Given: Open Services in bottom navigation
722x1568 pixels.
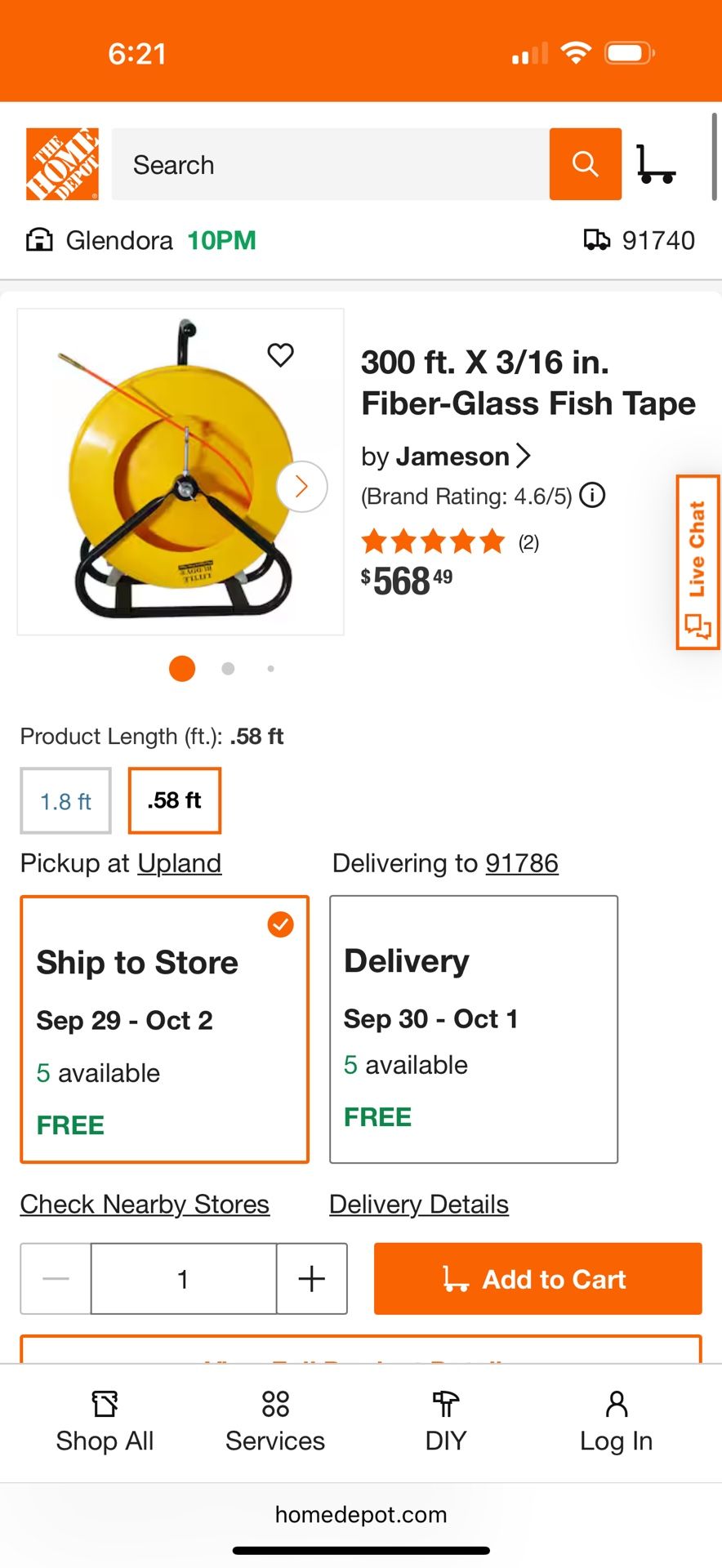Looking at the screenshot, I should tap(275, 1422).
